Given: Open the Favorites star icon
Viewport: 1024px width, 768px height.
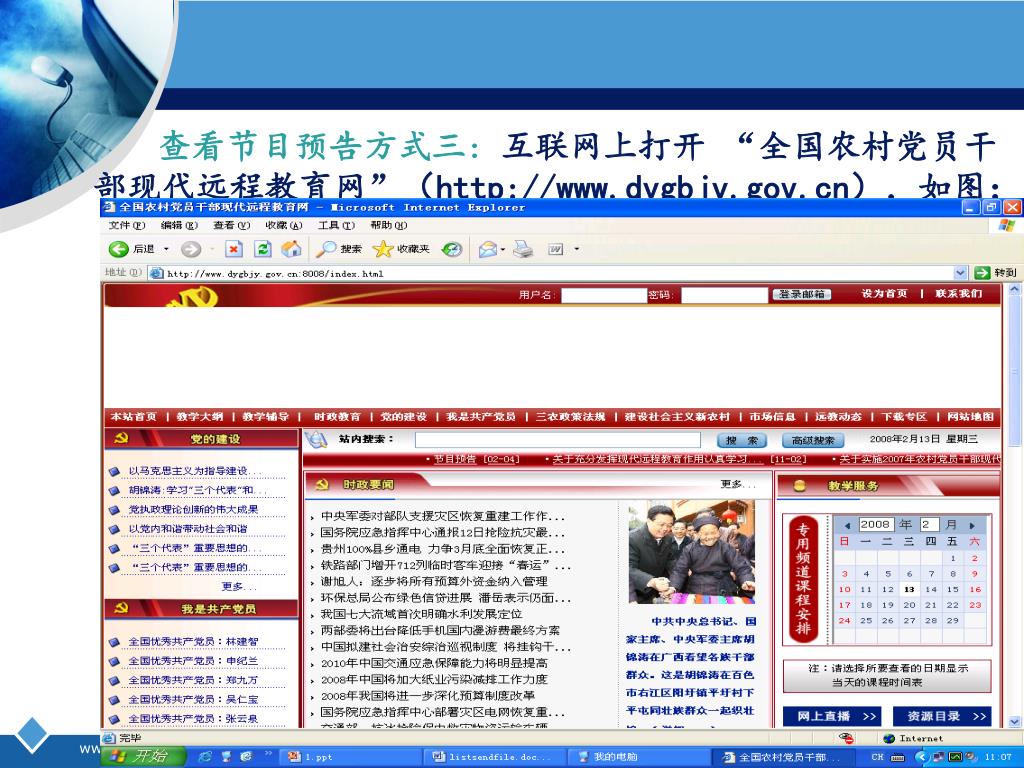Looking at the screenshot, I should pyautogui.click(x=383, y=249).
